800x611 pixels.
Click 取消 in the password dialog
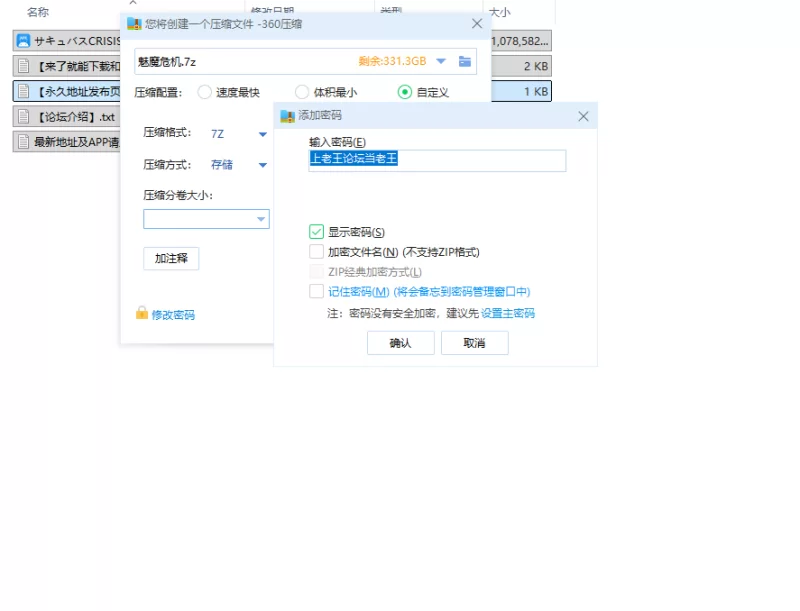474,343
